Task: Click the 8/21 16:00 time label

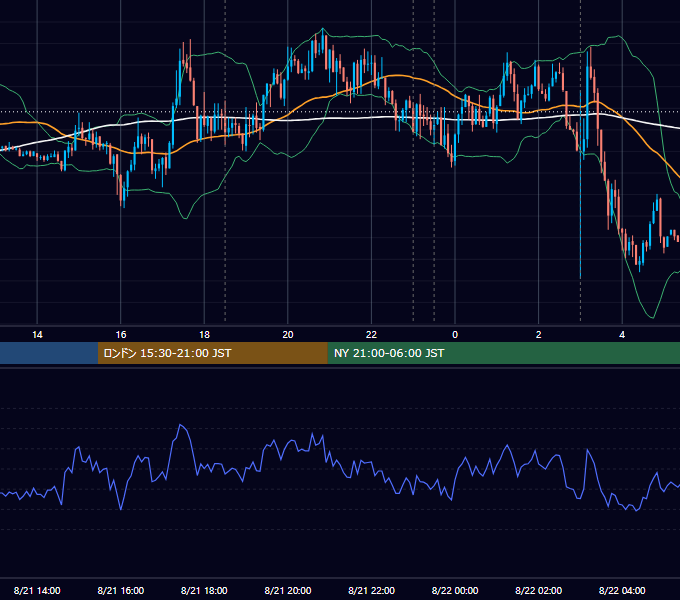Action: click(x=121, y=590)
